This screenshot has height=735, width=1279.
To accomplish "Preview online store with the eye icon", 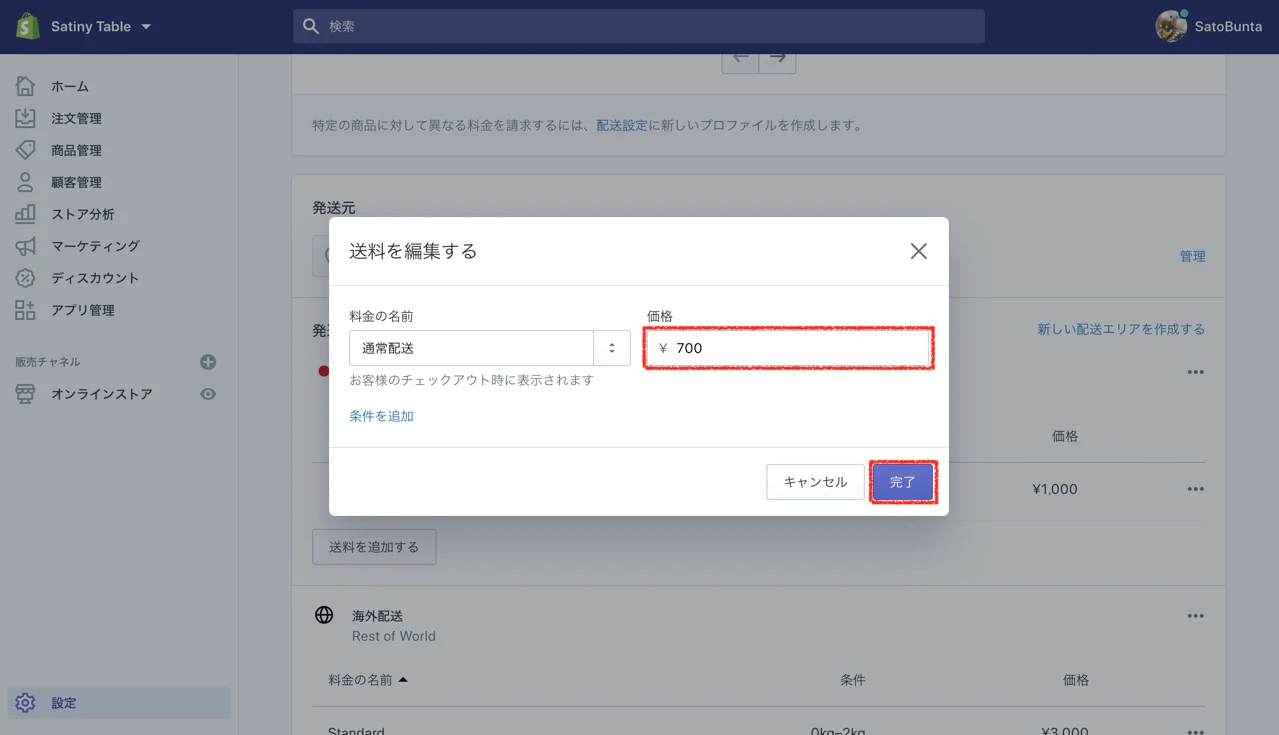I will point(208,394).
